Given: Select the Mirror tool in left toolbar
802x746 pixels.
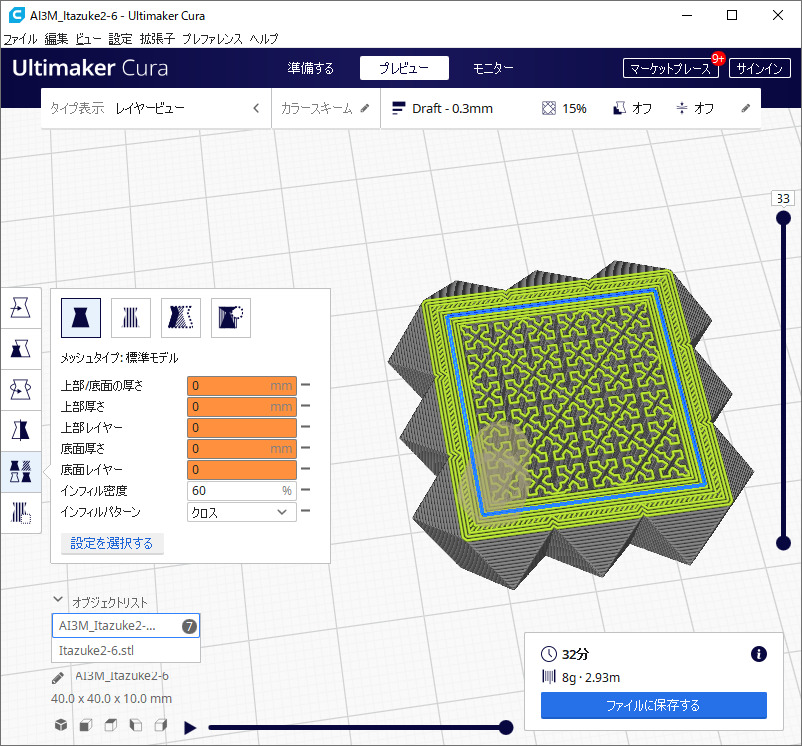Looking at the screenshot, I should [20, 430].
